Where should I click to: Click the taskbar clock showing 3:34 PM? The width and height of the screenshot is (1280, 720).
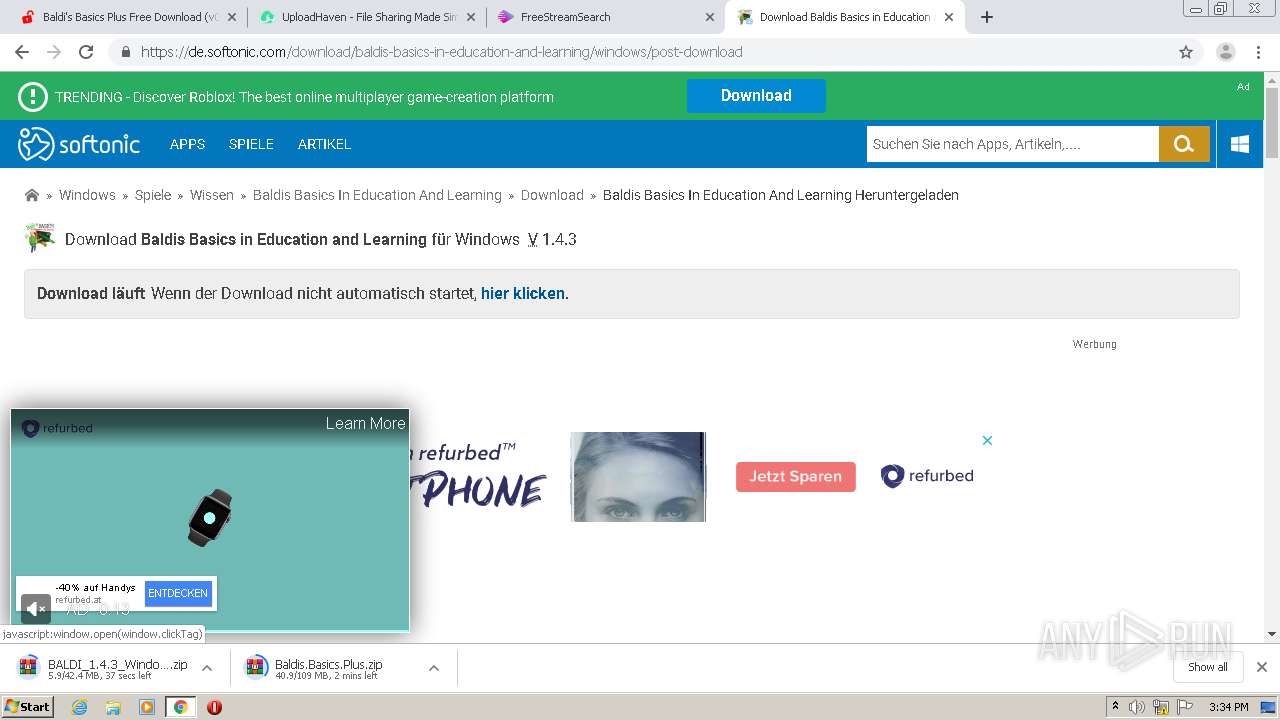pos(1228,707)
